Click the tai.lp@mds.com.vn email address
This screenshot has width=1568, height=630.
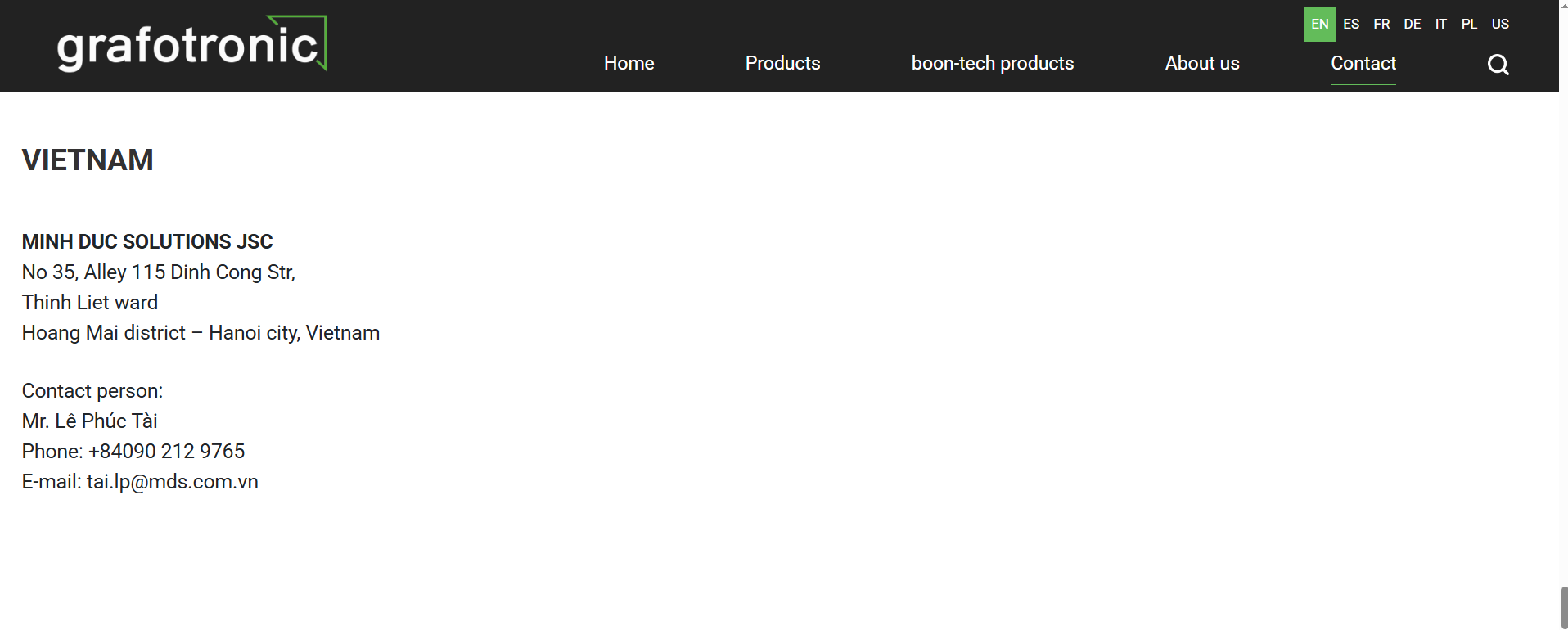(173, 482)
